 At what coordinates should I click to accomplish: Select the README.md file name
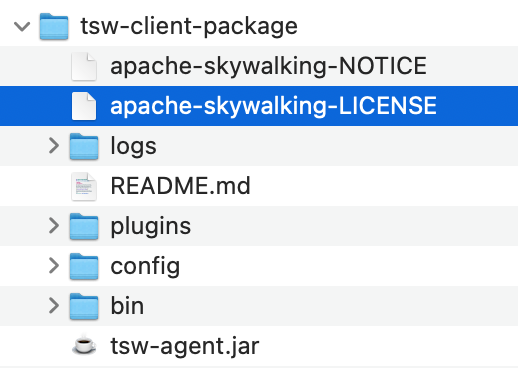coord(180,186)
